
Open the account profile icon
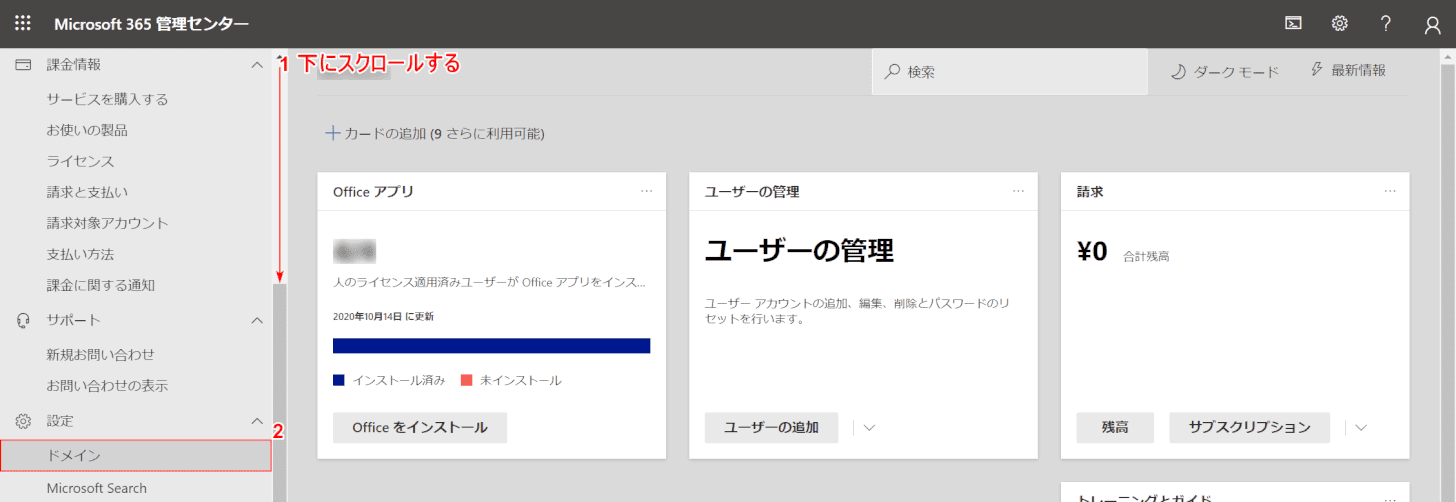pos(1432,25)
